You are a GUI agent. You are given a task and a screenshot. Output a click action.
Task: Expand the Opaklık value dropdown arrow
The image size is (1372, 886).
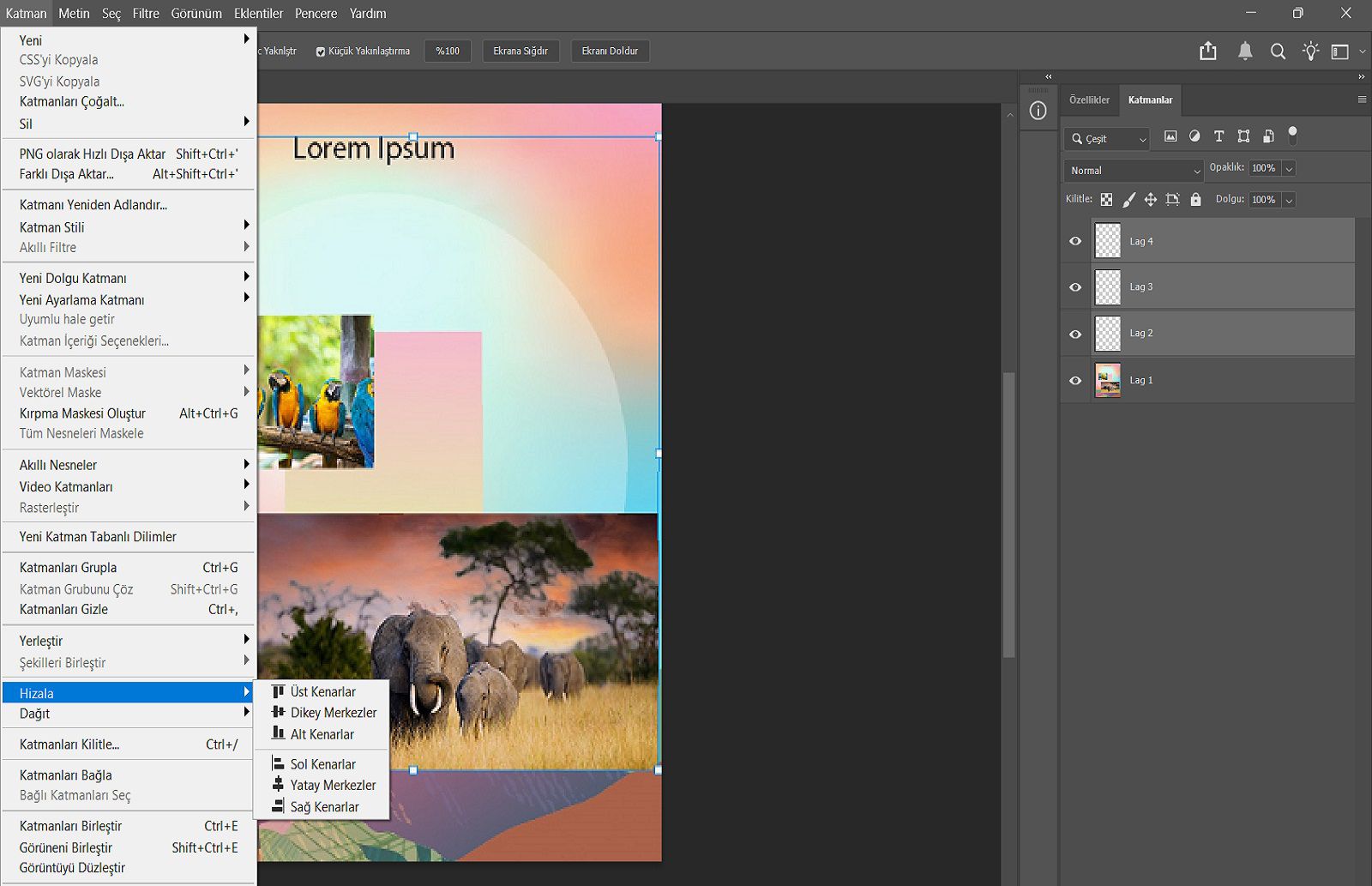[1289, 169]
